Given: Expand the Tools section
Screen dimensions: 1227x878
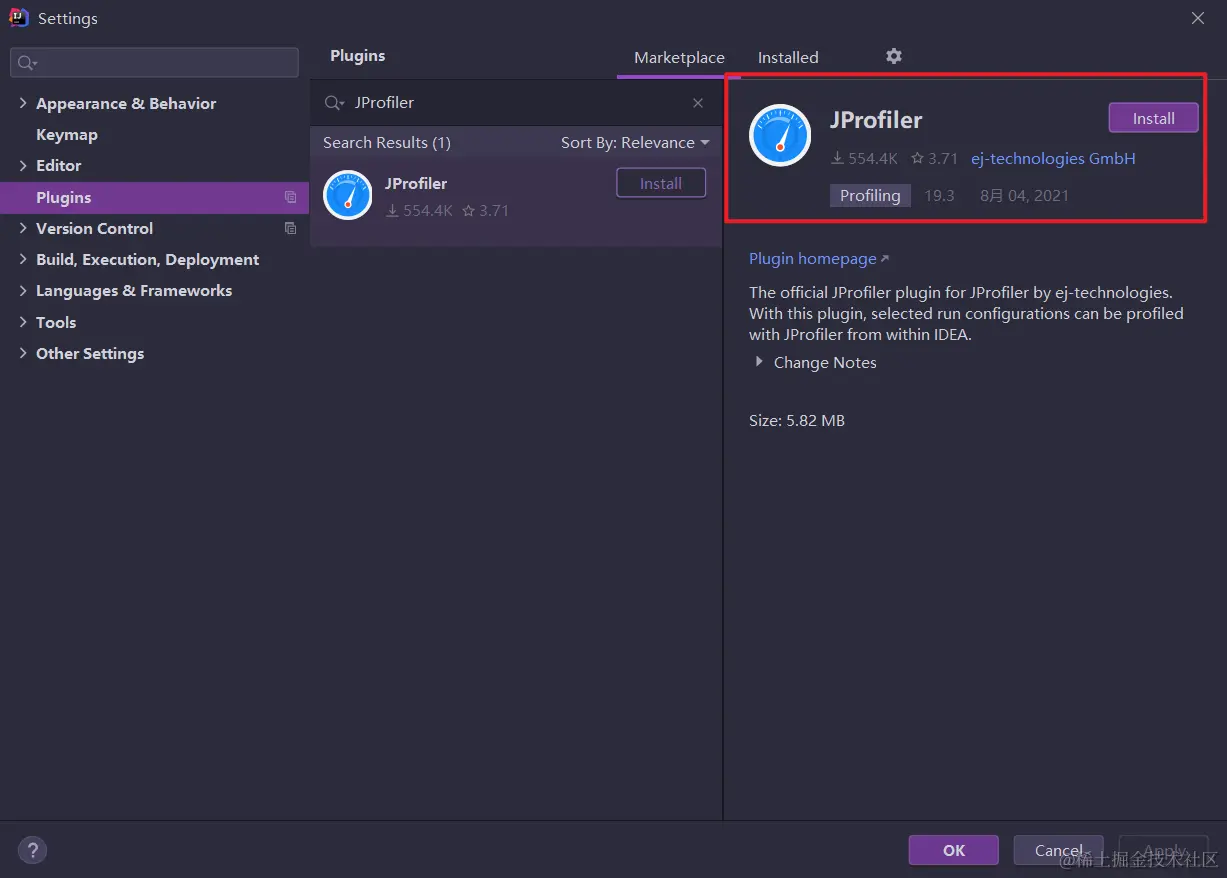Looking at the screenshot, I should coord(23,322).
